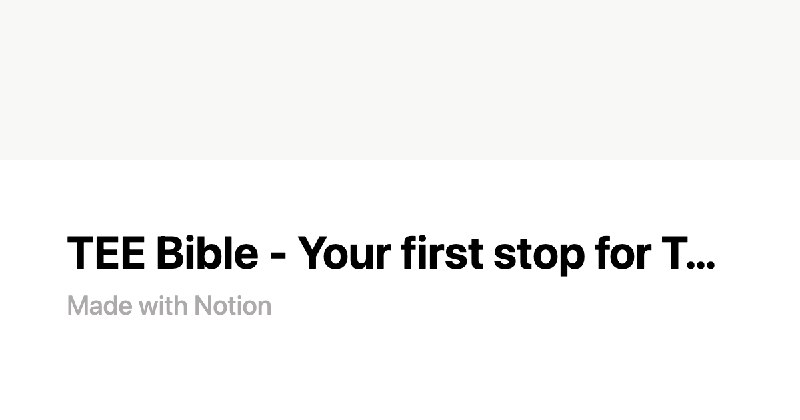Click the dash after "Bible" in the title
The image size is (800, 420).
pyautogui.click(x=278, y=258)
